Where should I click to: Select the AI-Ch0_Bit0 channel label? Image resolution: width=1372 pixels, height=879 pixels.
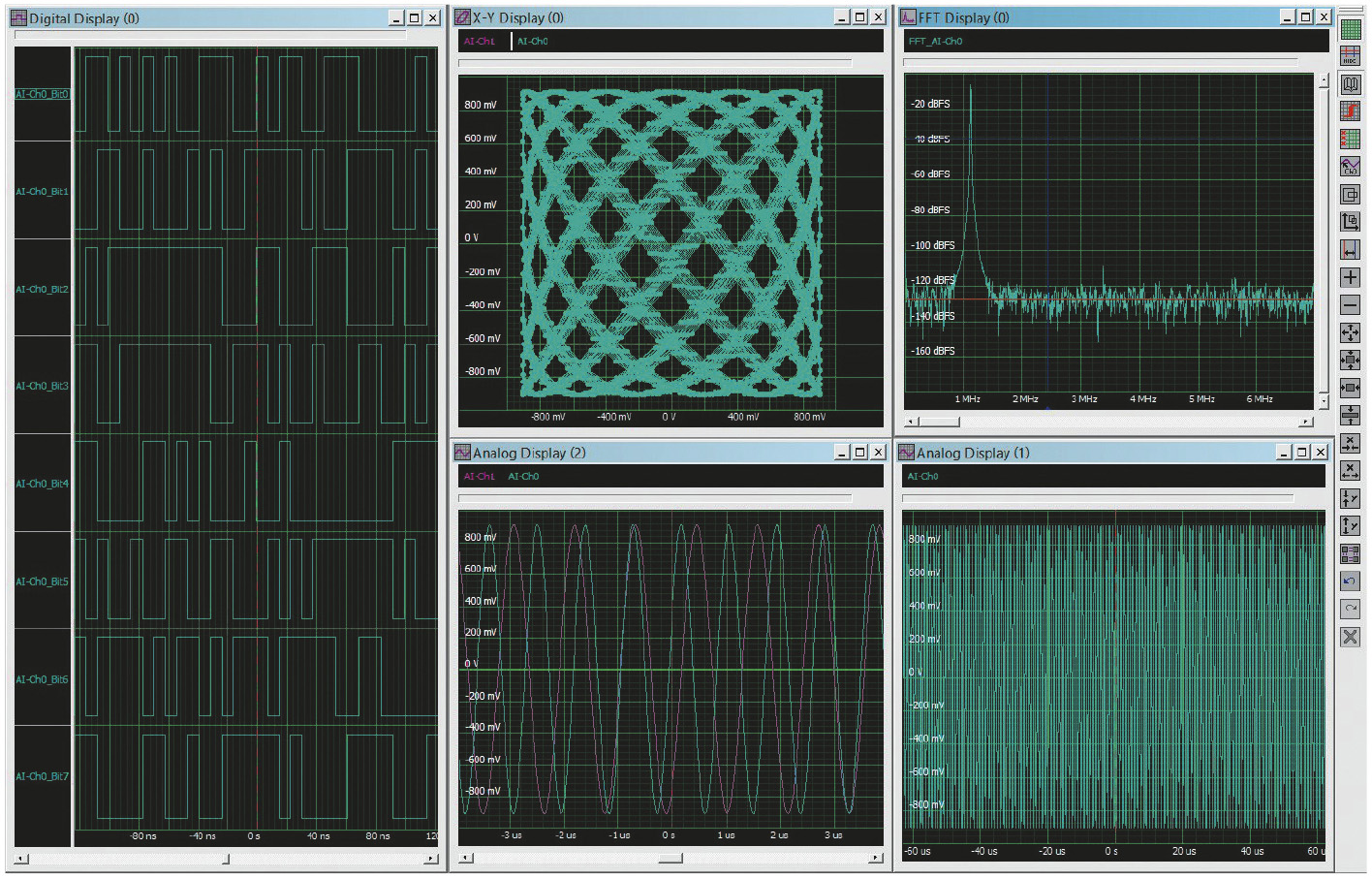[43, 94]
